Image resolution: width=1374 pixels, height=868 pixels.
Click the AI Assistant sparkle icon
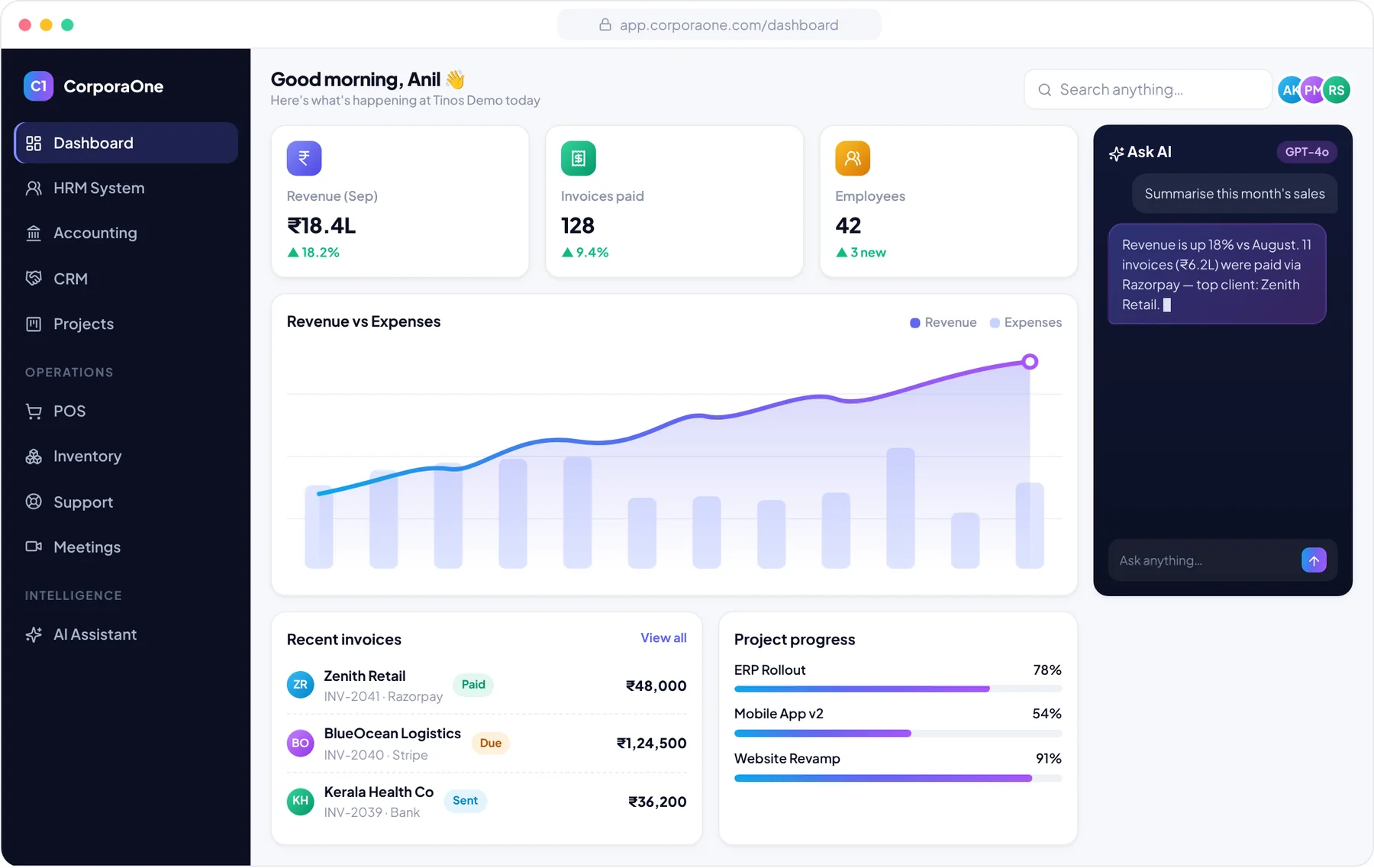(x=34, y=634)
